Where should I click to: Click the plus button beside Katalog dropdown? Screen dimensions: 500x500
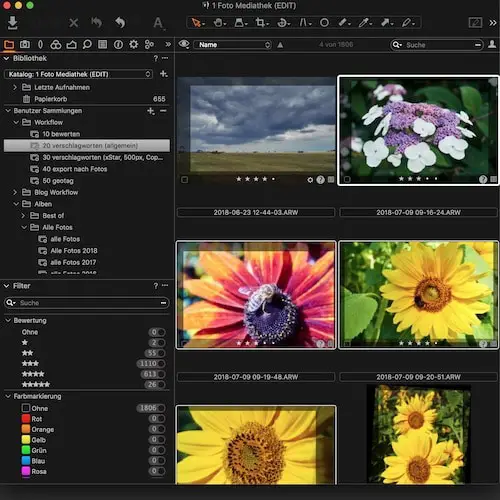tap(163, 74)
